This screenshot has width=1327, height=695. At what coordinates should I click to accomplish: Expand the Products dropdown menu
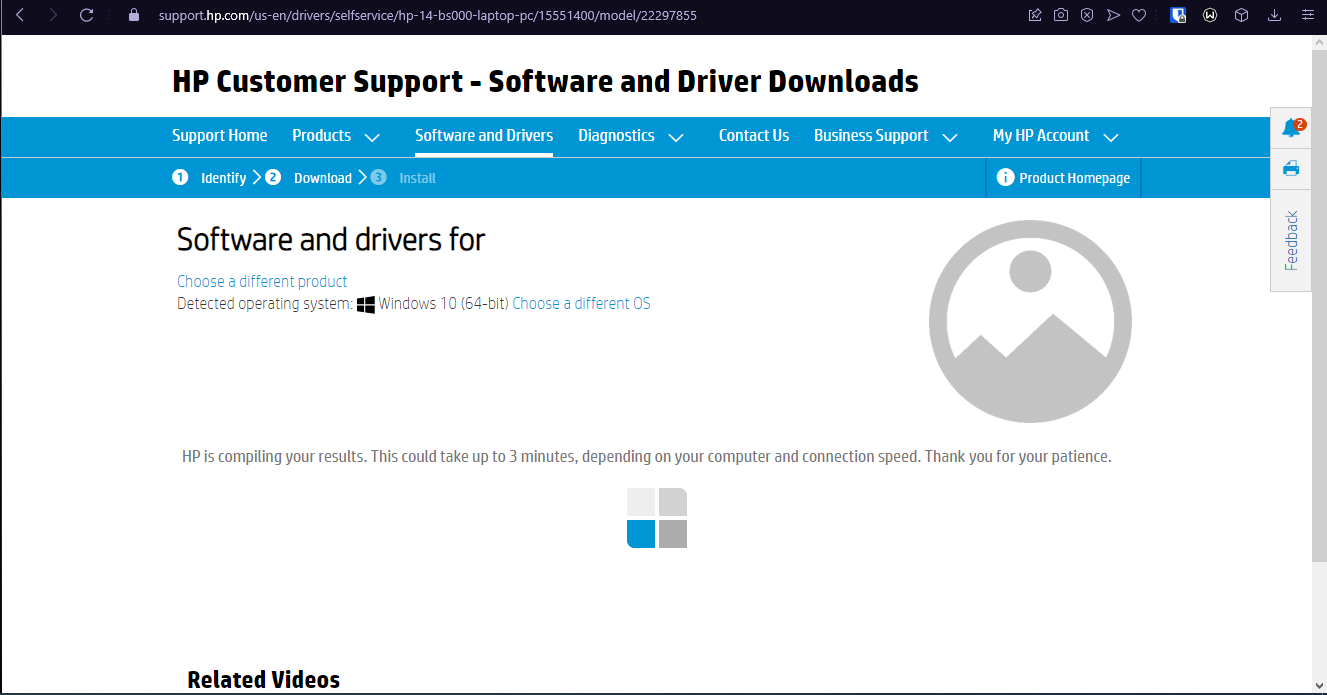click(x=335, y=136)
